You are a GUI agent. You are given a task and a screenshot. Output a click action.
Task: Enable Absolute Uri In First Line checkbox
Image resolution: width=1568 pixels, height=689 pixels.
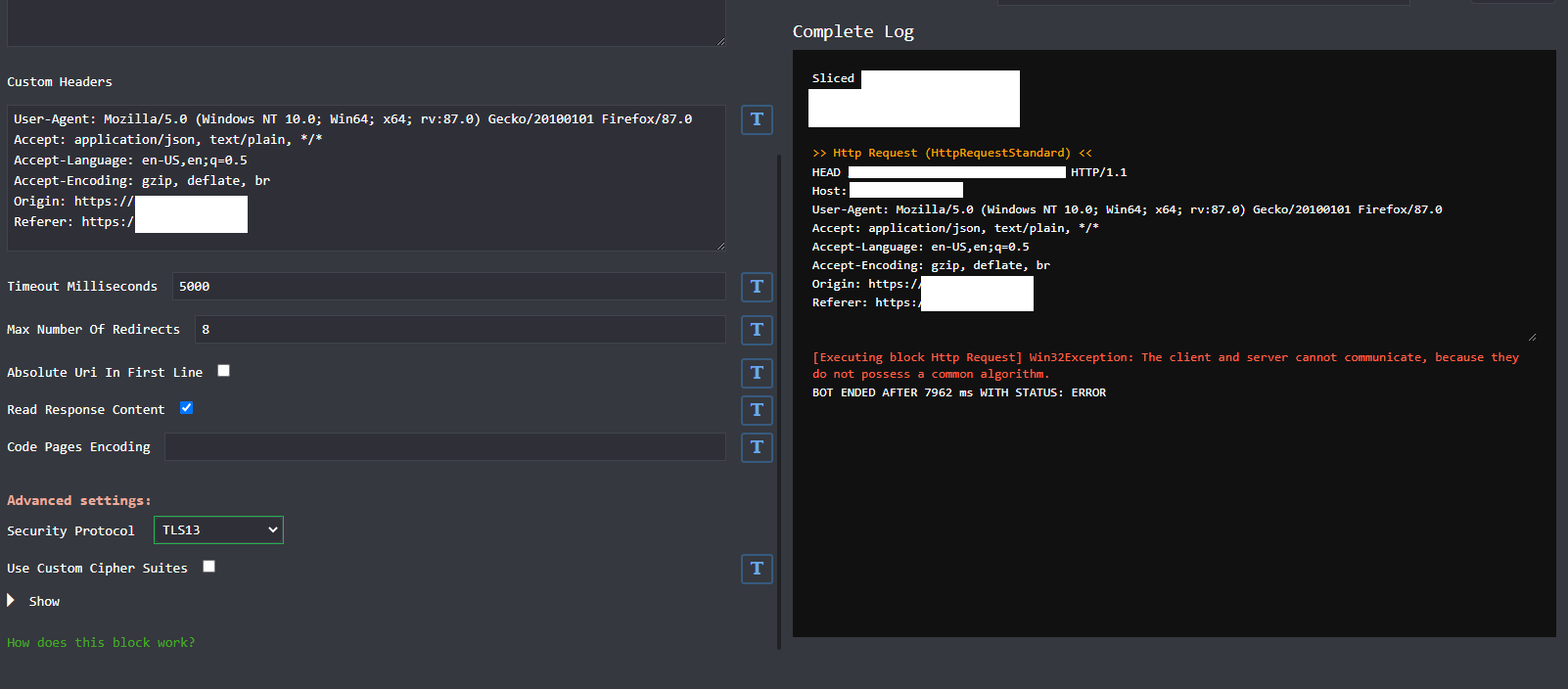pos(223,370)
